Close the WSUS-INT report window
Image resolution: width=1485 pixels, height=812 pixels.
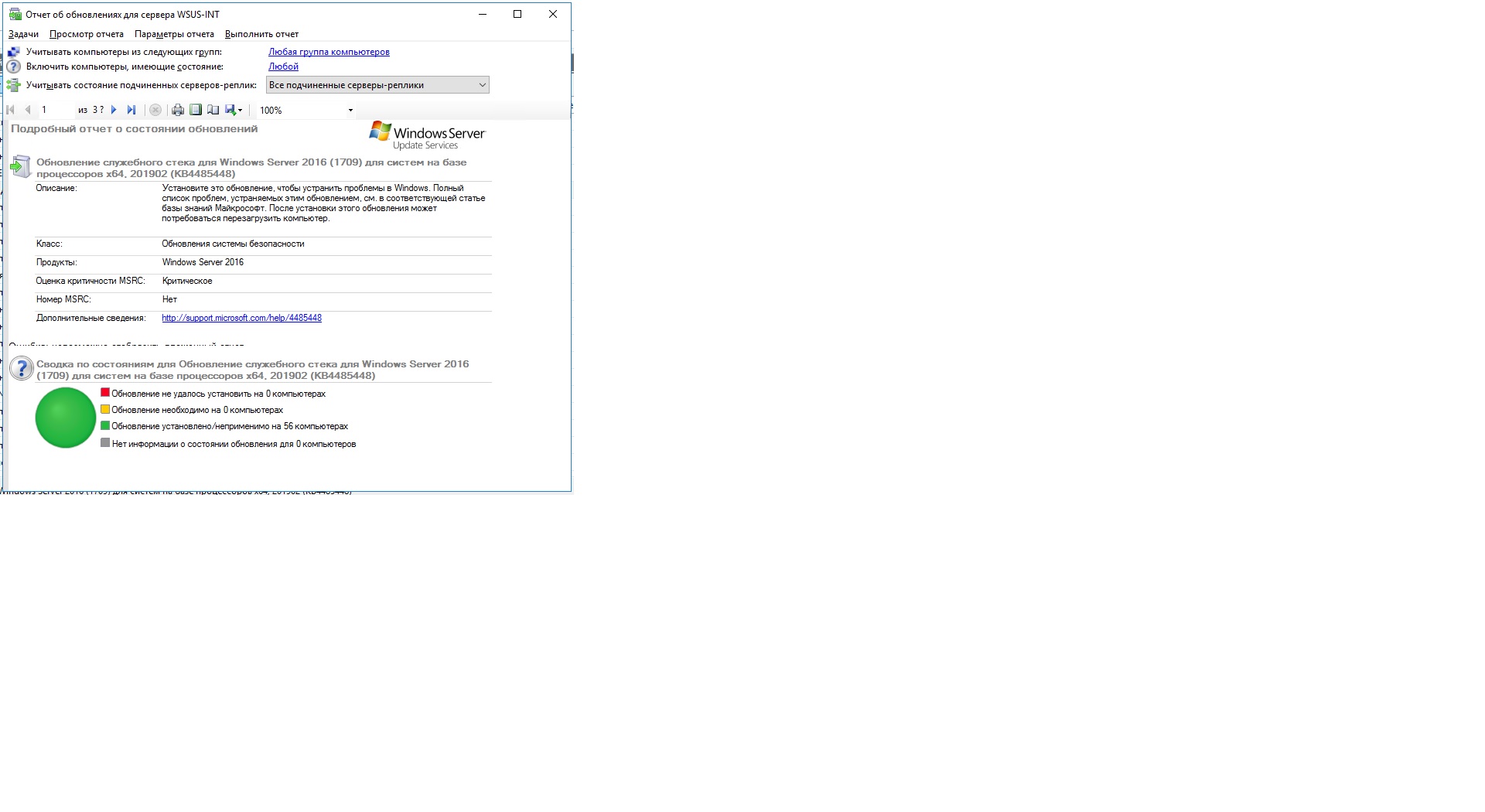(553, 14)
